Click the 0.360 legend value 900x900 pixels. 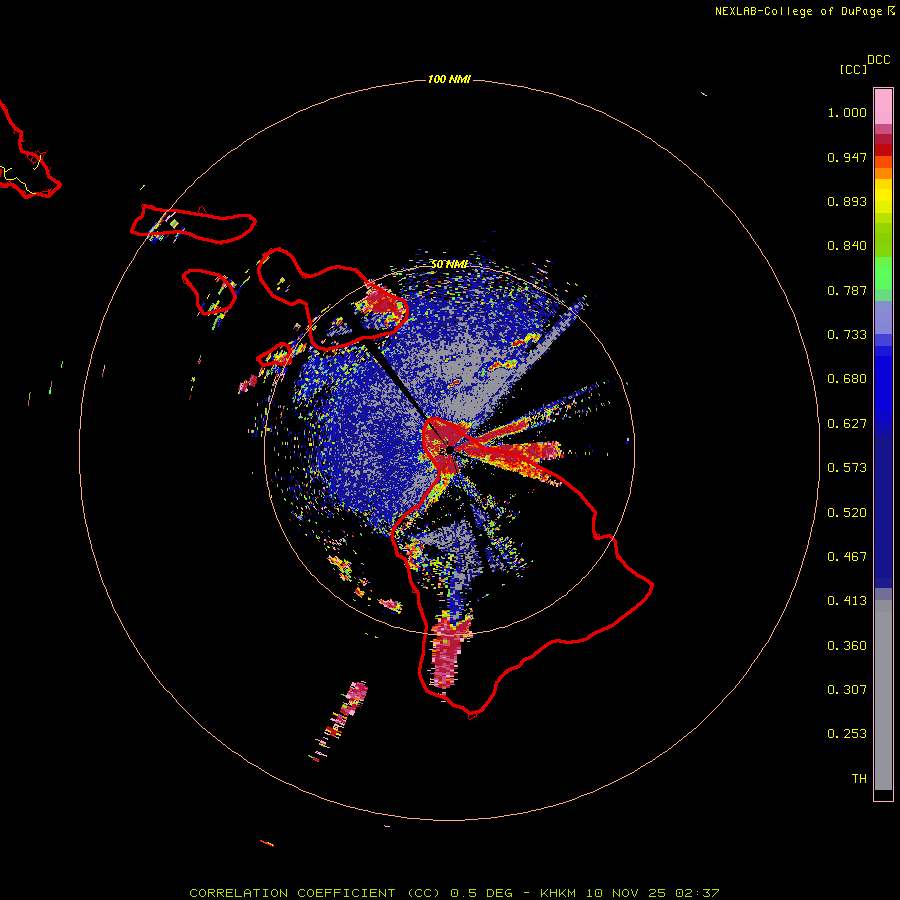(x=847, y=646)
